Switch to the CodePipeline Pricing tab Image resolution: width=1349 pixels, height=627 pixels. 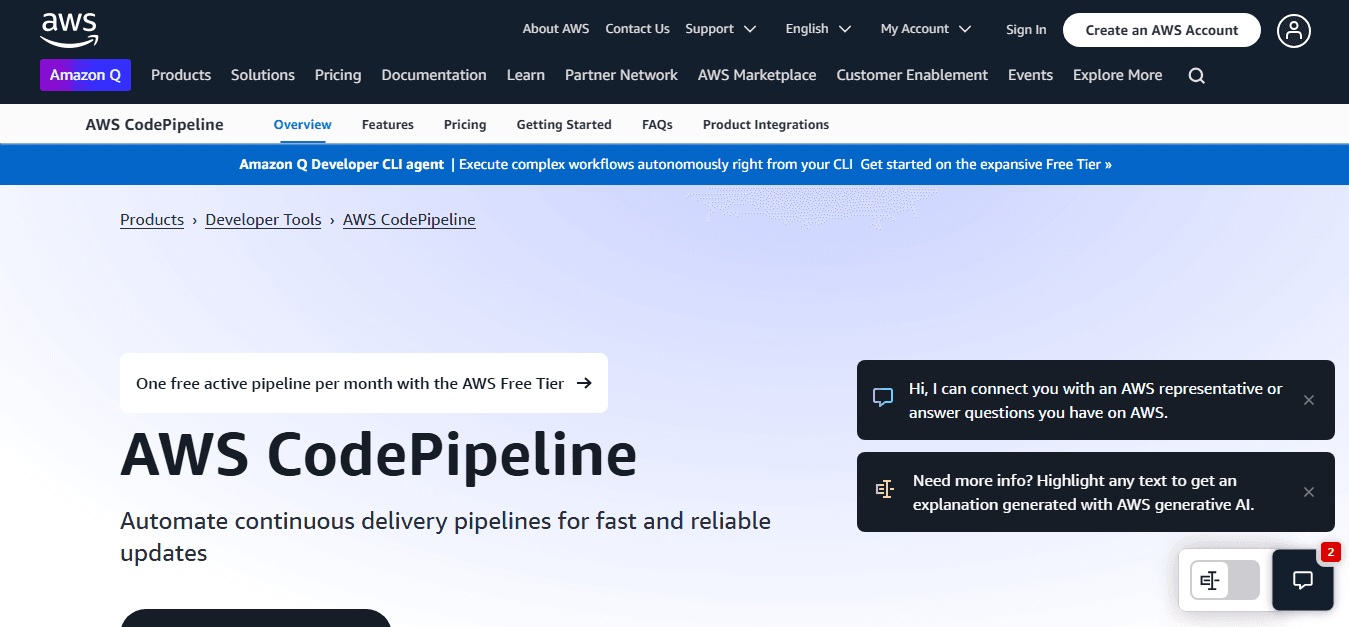(465, 125)
